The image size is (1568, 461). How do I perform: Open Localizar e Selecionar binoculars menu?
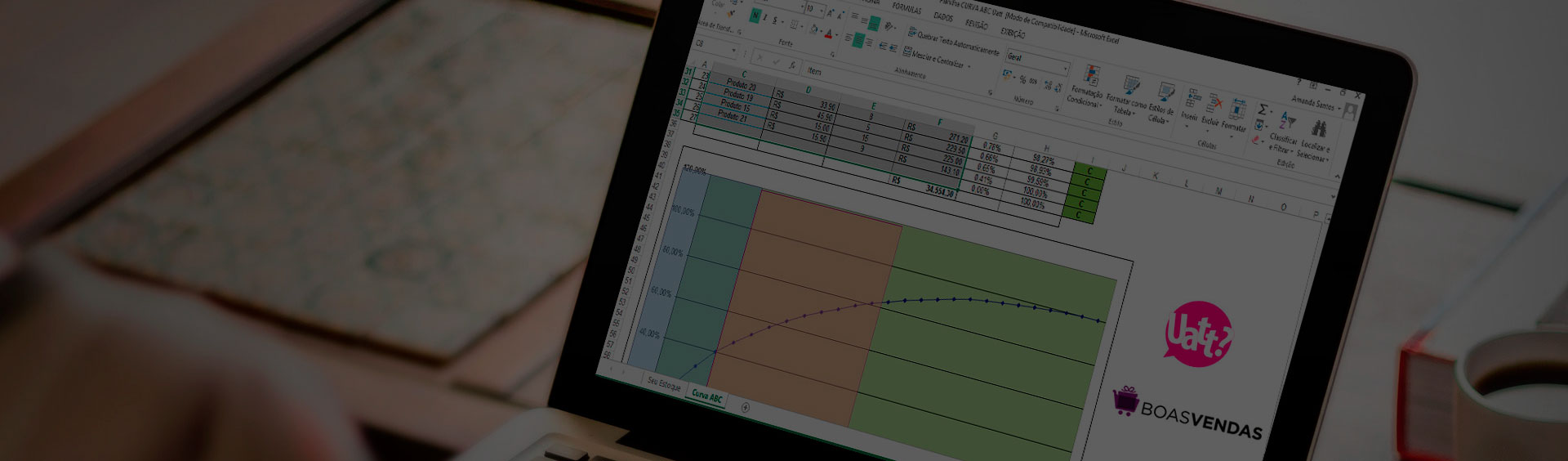coord(1313,141)
